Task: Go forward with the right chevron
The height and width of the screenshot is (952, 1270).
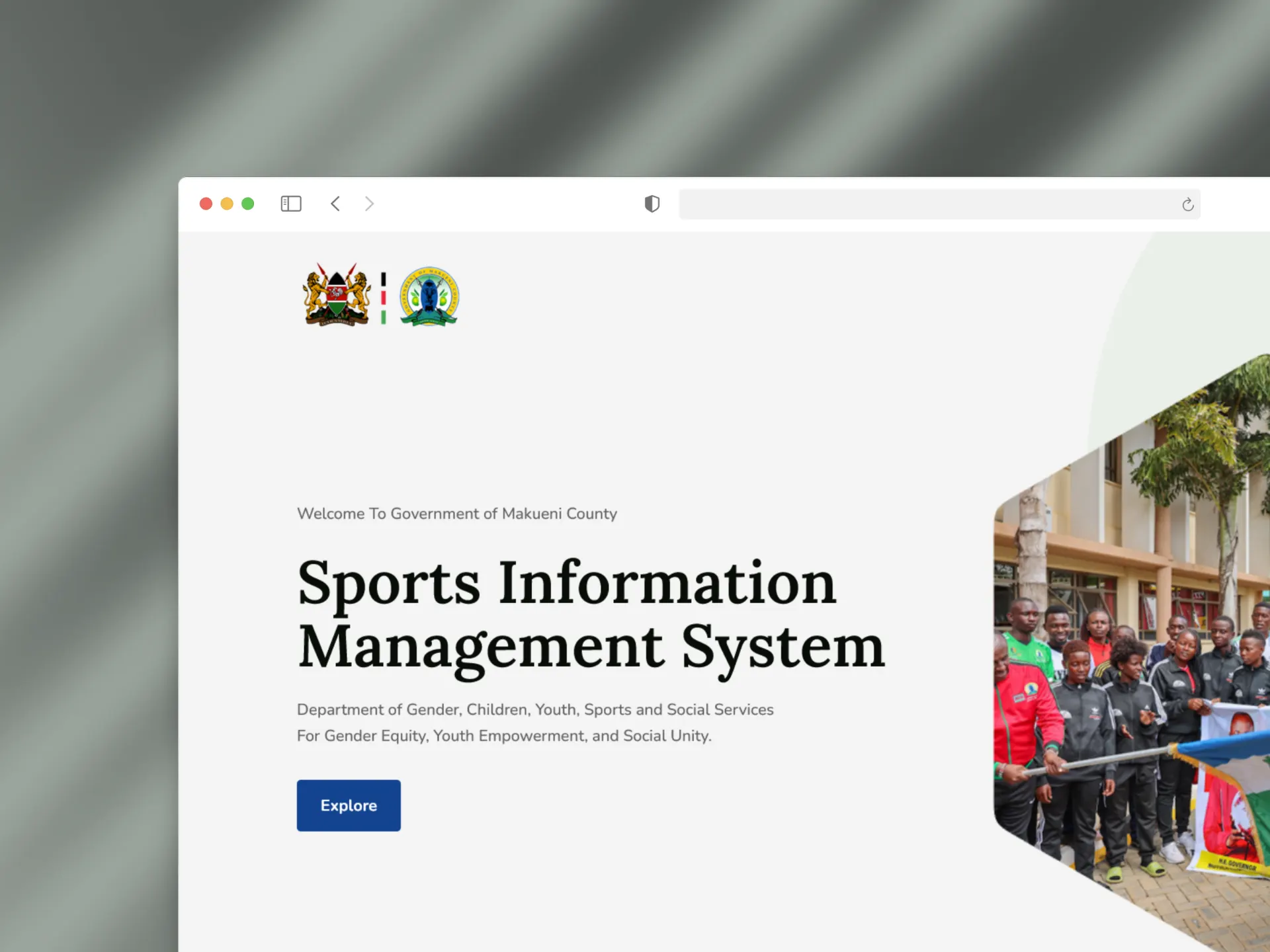Action: click(x=369, y=204)
